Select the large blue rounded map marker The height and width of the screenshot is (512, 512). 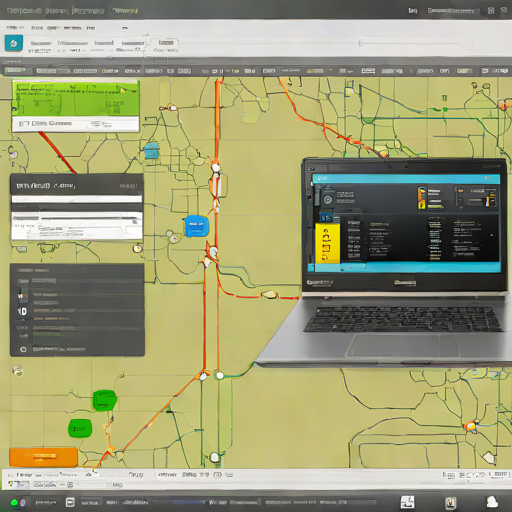pyautogui.click(x=196, y=226)
